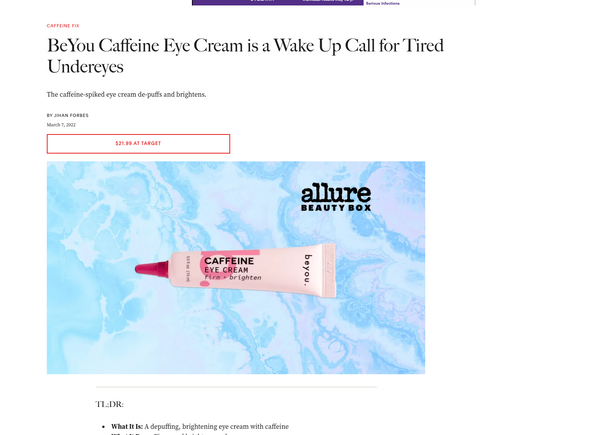Click the 'CAFFEINE' label printed on the tube
Viewport: 600px width, 435px height.
pos(229,261)
